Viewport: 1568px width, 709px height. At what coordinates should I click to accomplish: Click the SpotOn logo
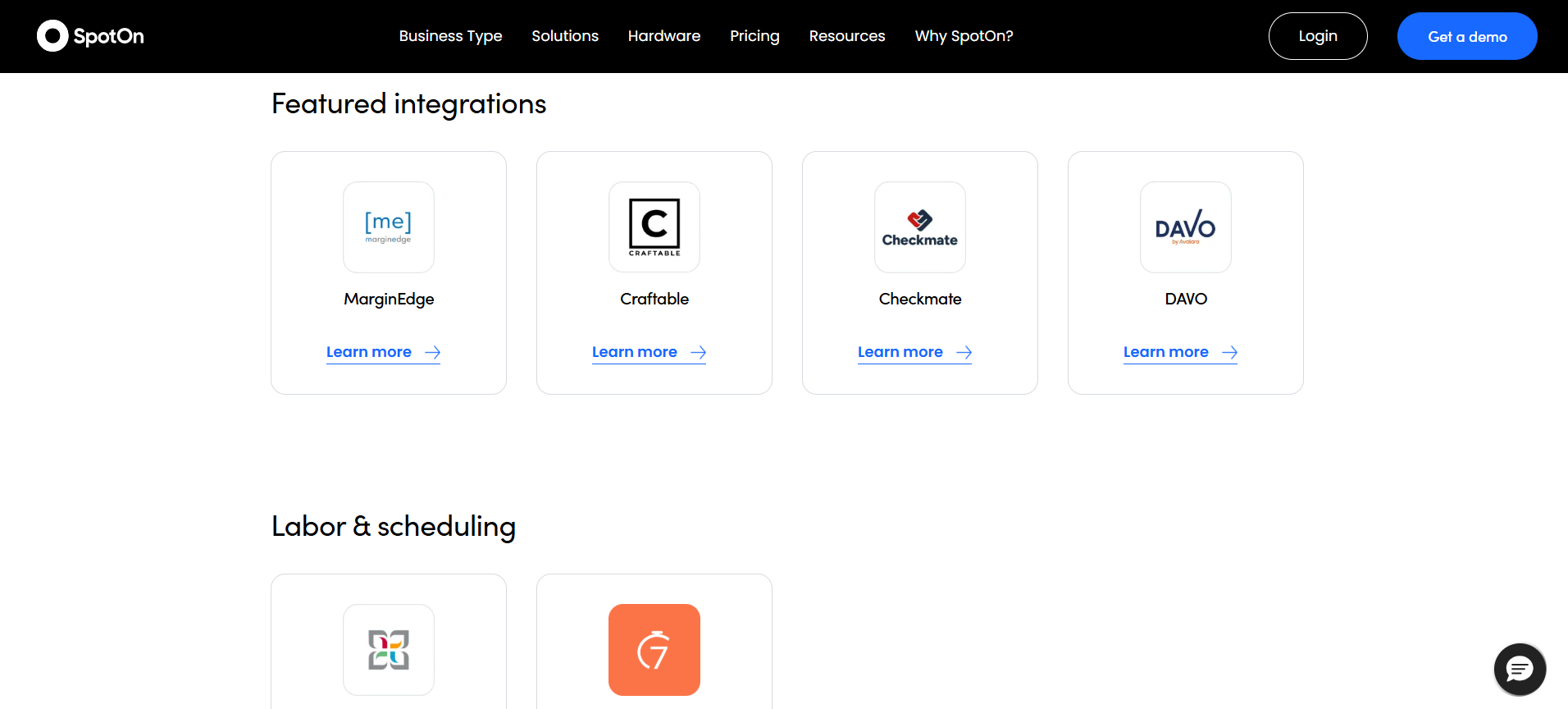[90, 36]
